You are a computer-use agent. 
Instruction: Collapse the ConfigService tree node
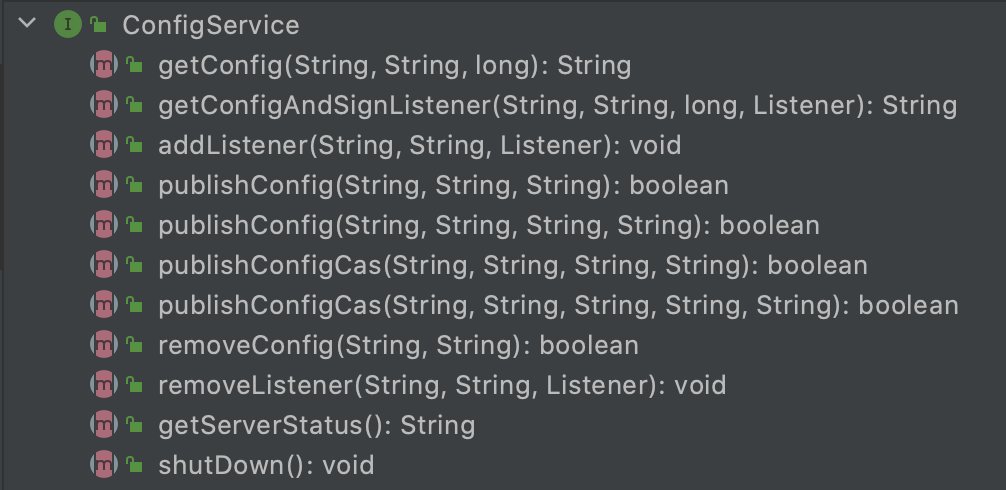pyautogui.click(x=27, y=24)
